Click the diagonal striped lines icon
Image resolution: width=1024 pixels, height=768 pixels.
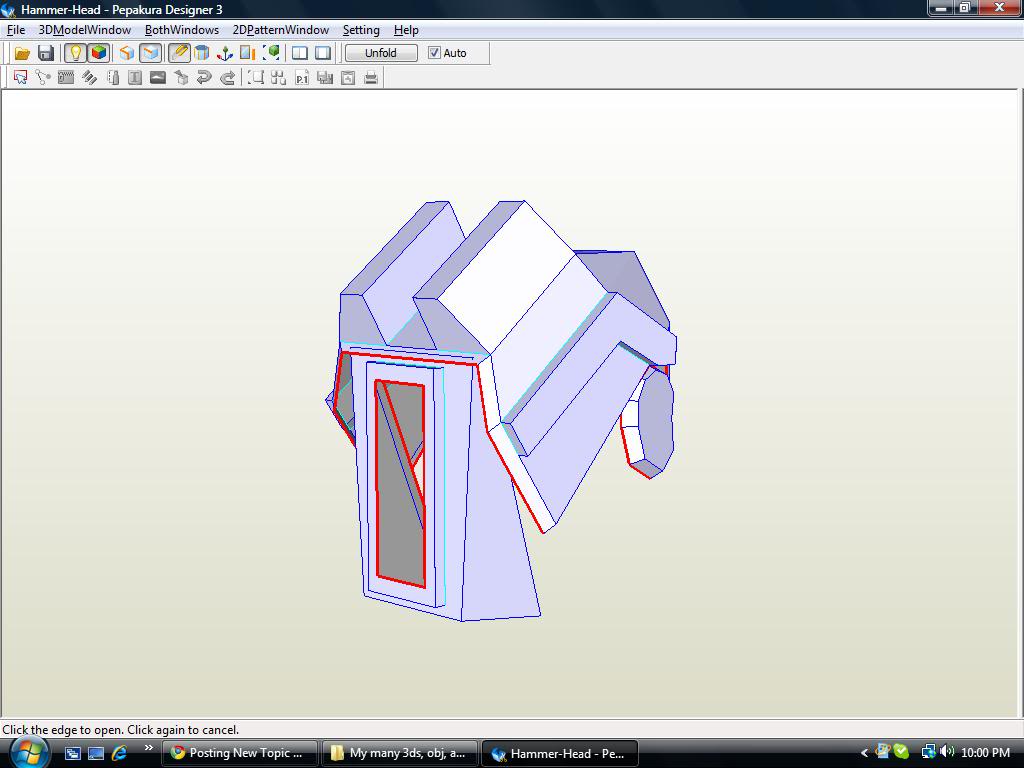point(89,78)
